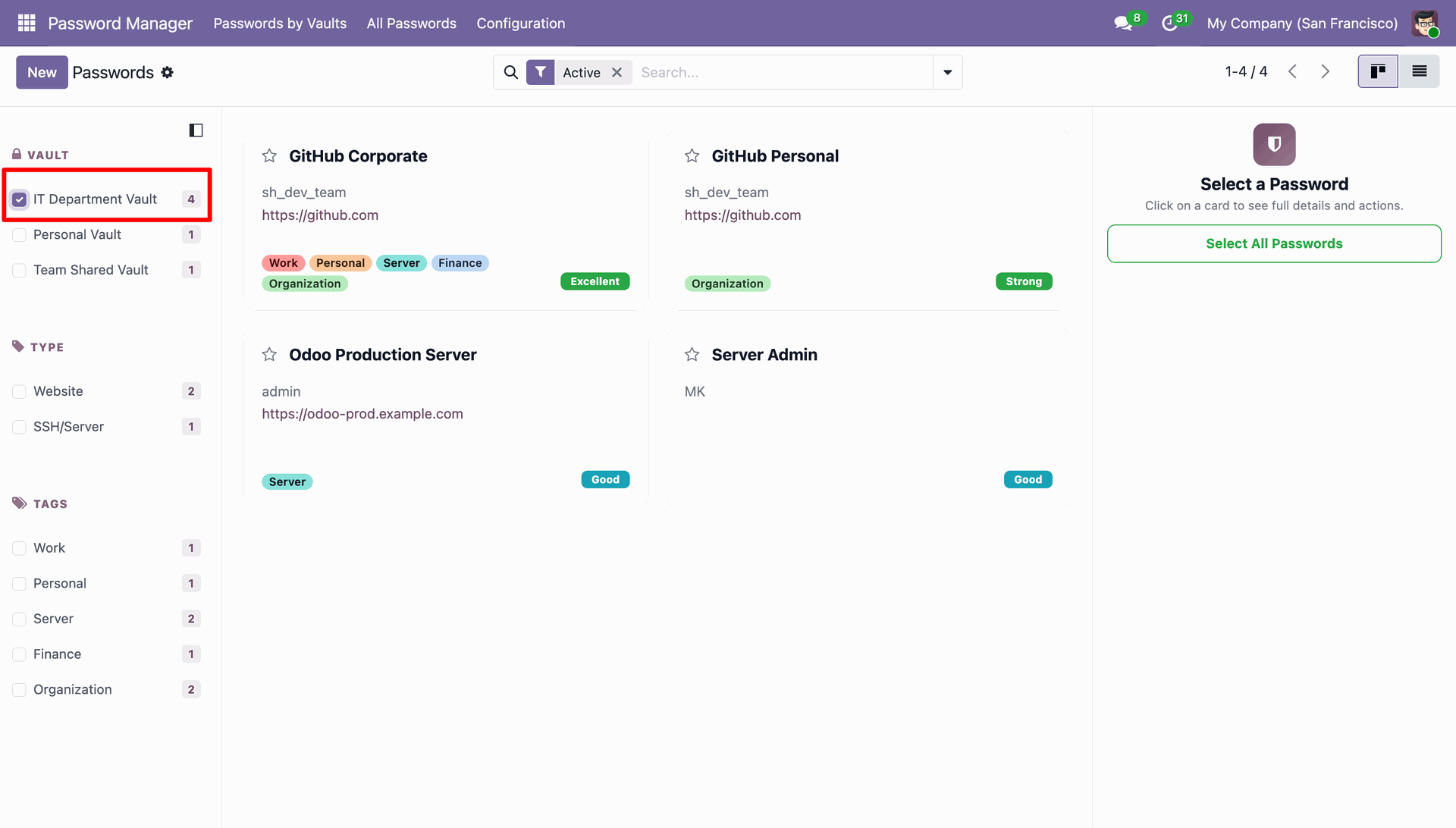This screenshot has height=828, width=1456.
Task: Open the user avatar menu
Action: [x=1425, y=23]
